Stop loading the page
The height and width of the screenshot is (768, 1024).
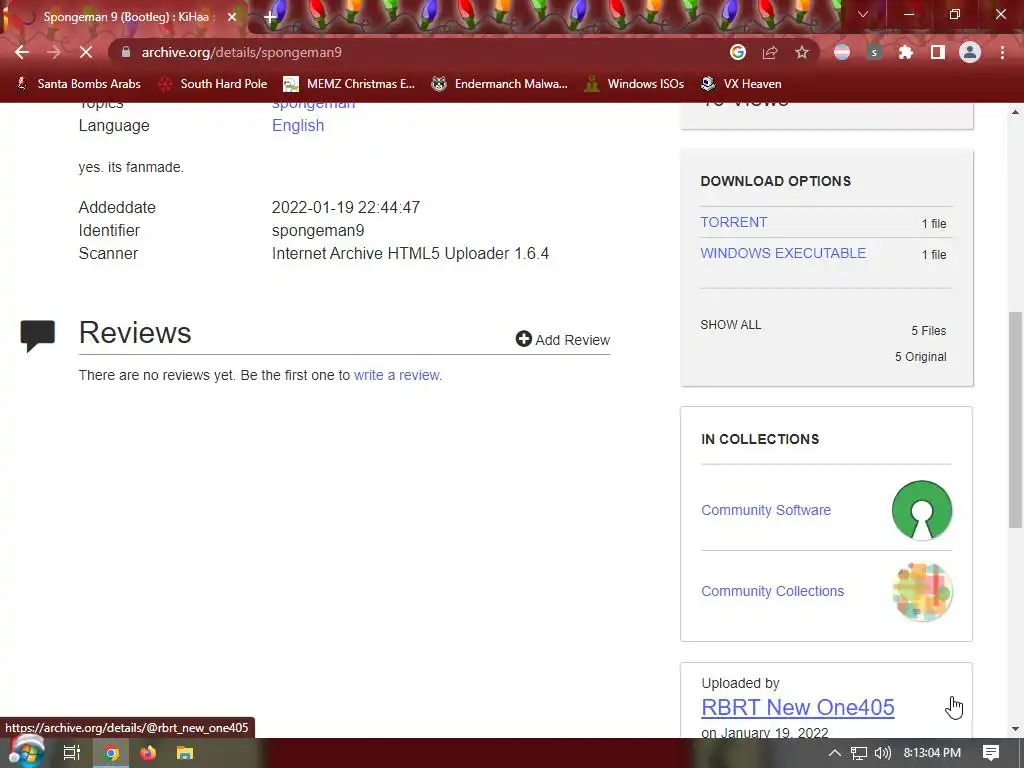[86, 52]
